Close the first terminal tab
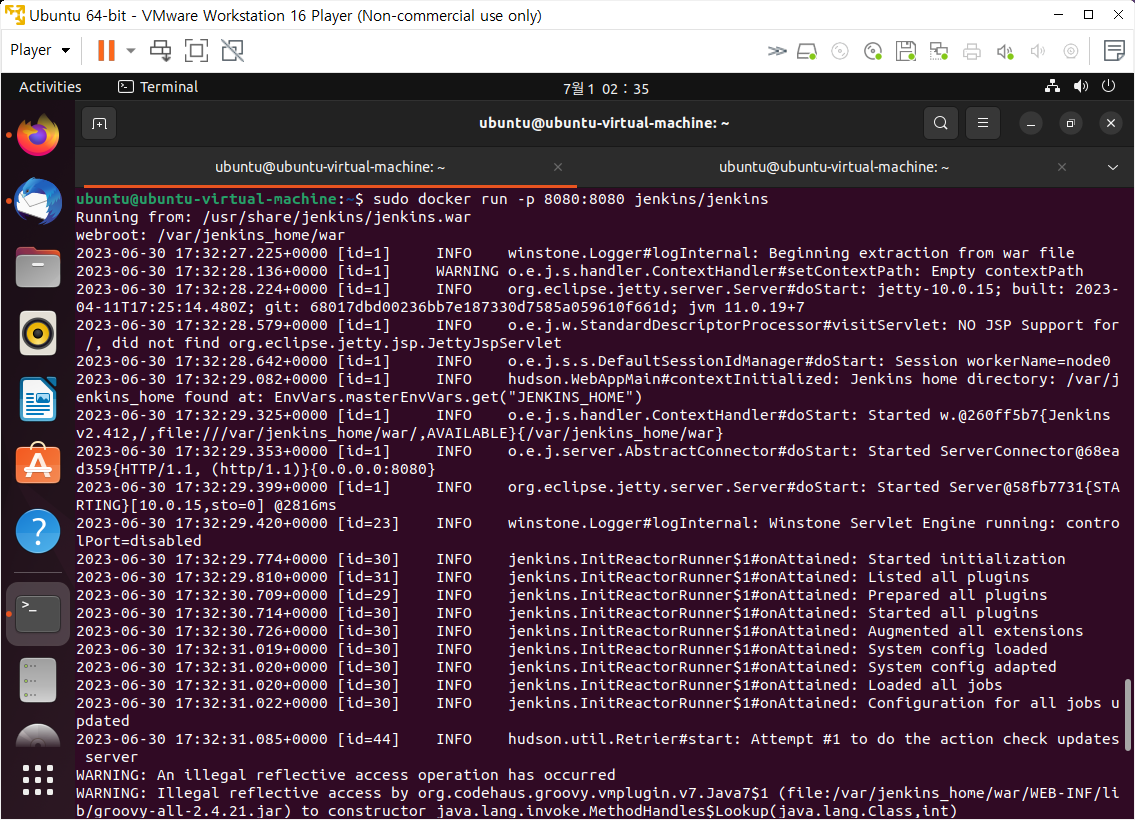This screenshot has height=820, width=1135. click(557, 167)
